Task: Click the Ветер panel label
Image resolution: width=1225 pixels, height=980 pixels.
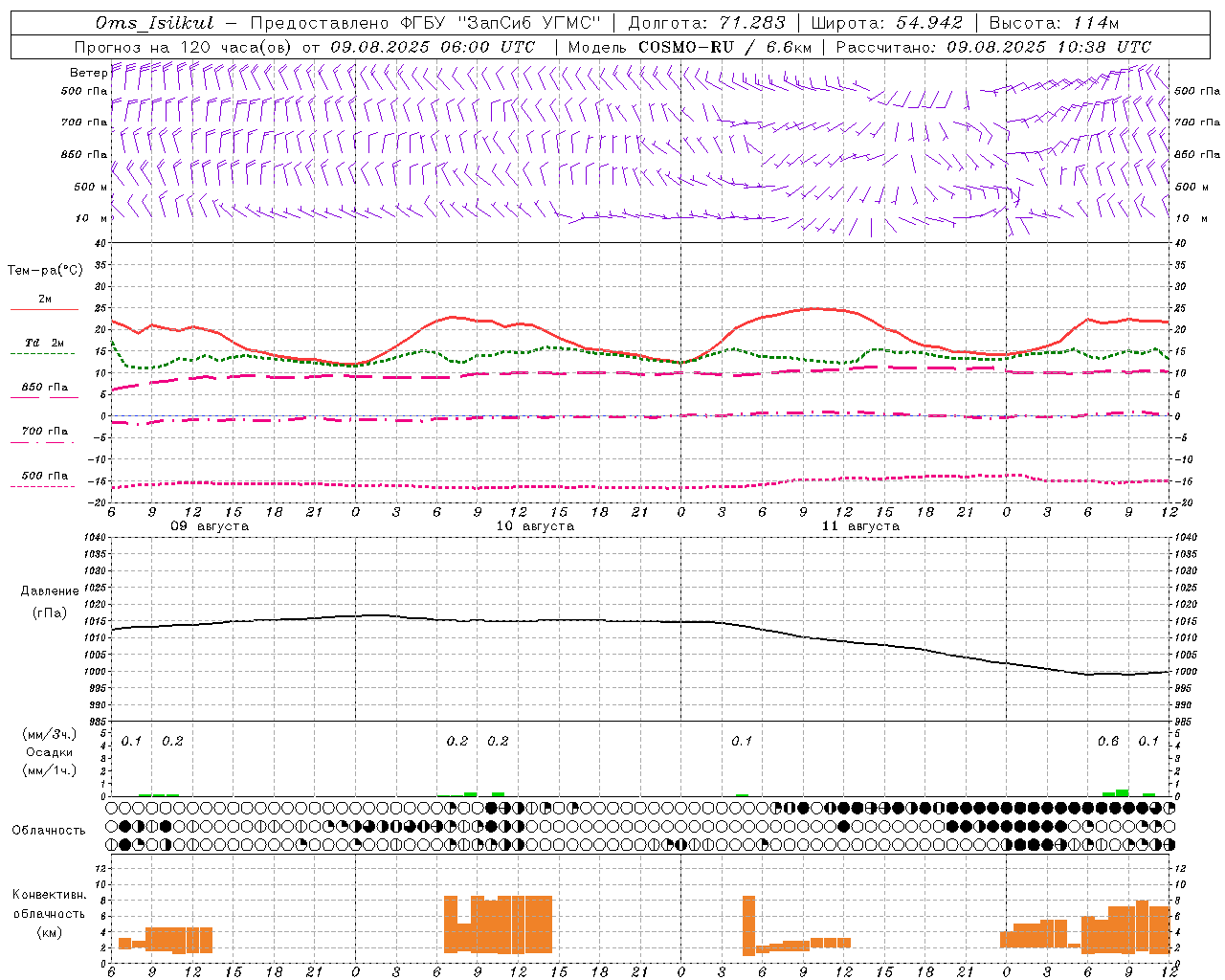Action: (x=88, y=73)
